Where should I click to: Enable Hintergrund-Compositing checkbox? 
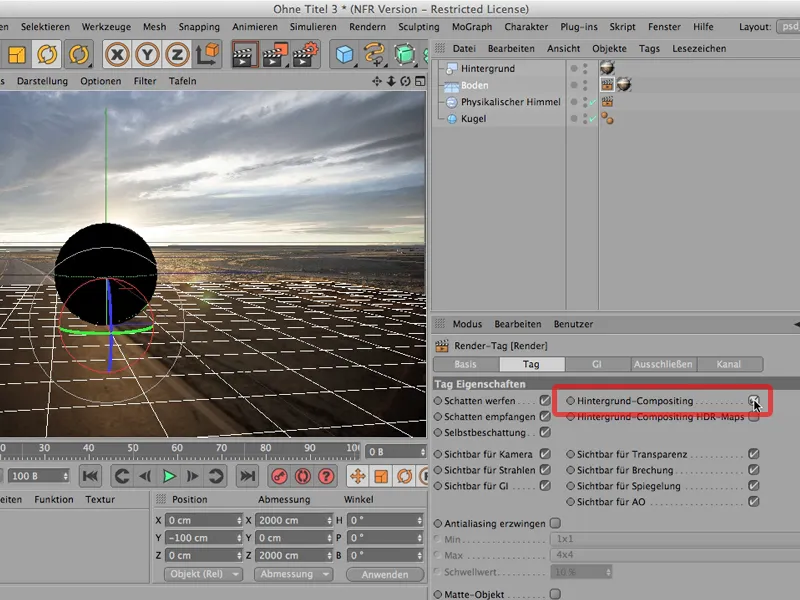754,401
